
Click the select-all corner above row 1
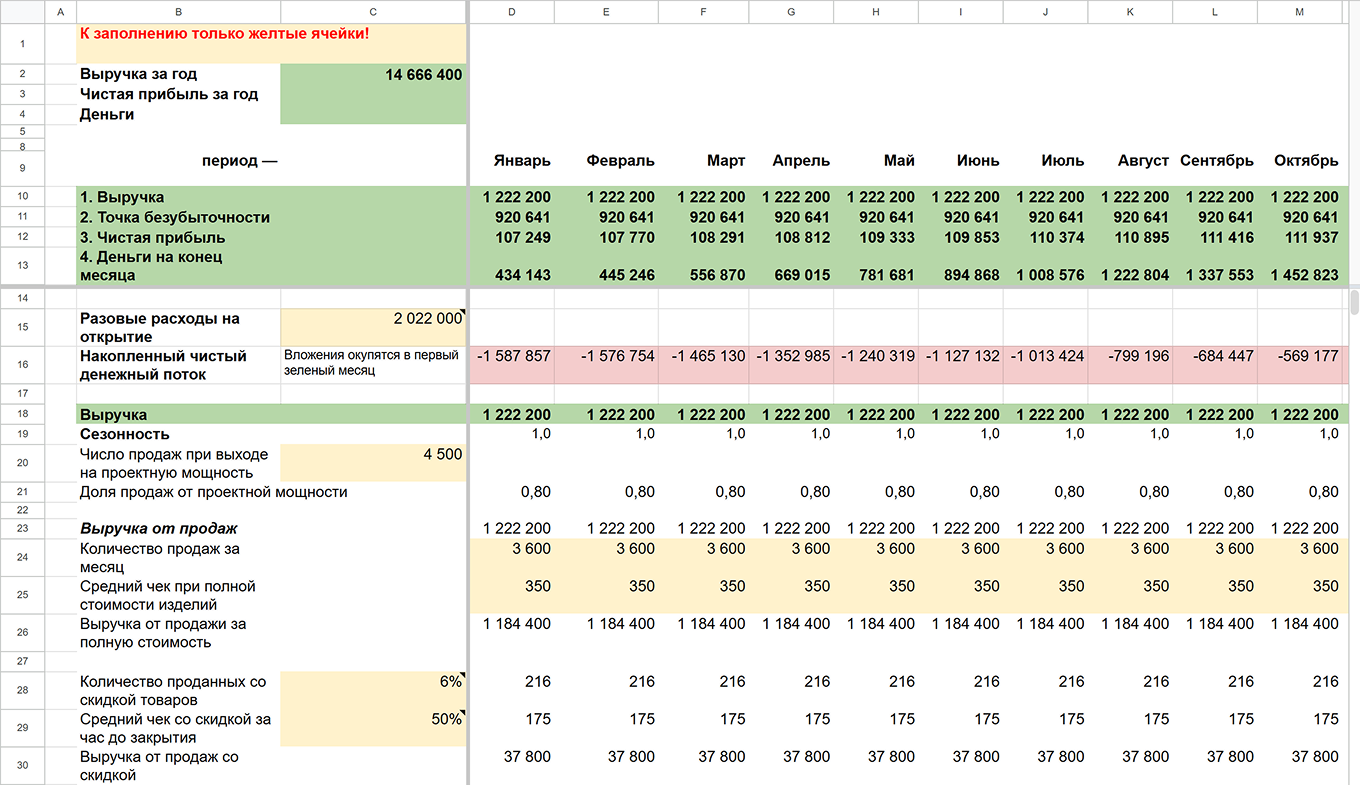(x=22, y=11)
